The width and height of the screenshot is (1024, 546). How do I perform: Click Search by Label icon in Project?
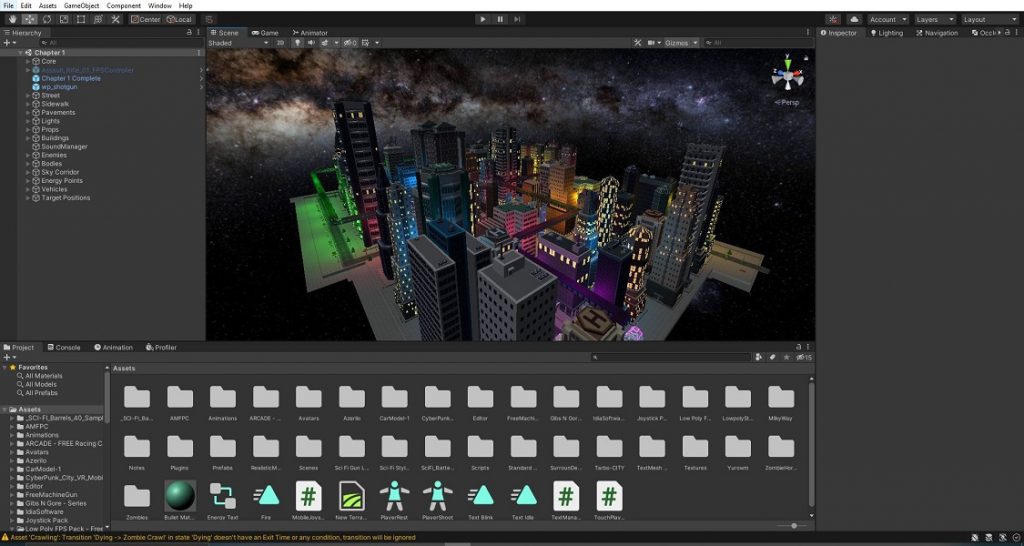[773, 357]
